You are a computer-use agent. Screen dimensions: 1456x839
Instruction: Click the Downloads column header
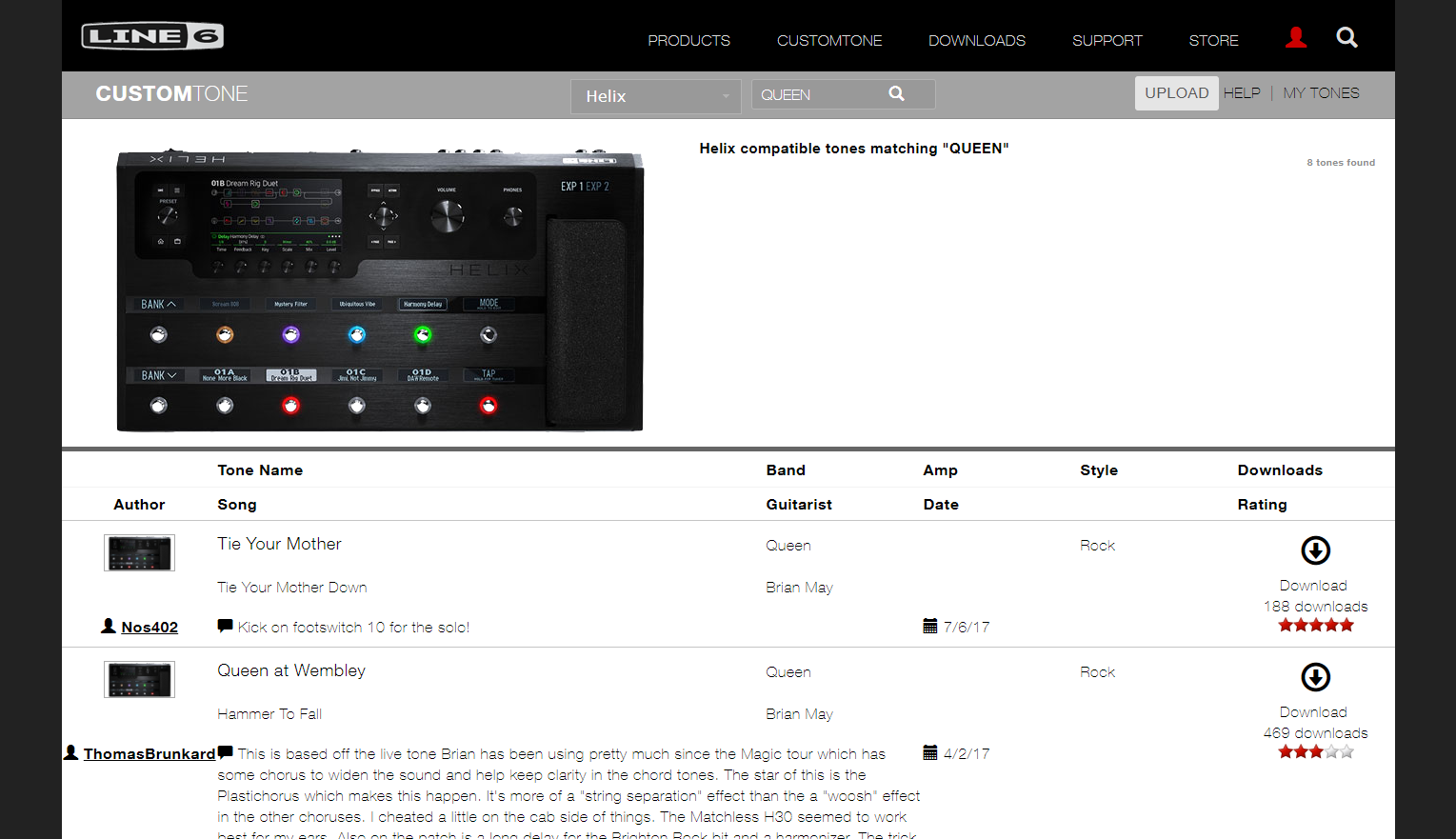pos(1280,470)
